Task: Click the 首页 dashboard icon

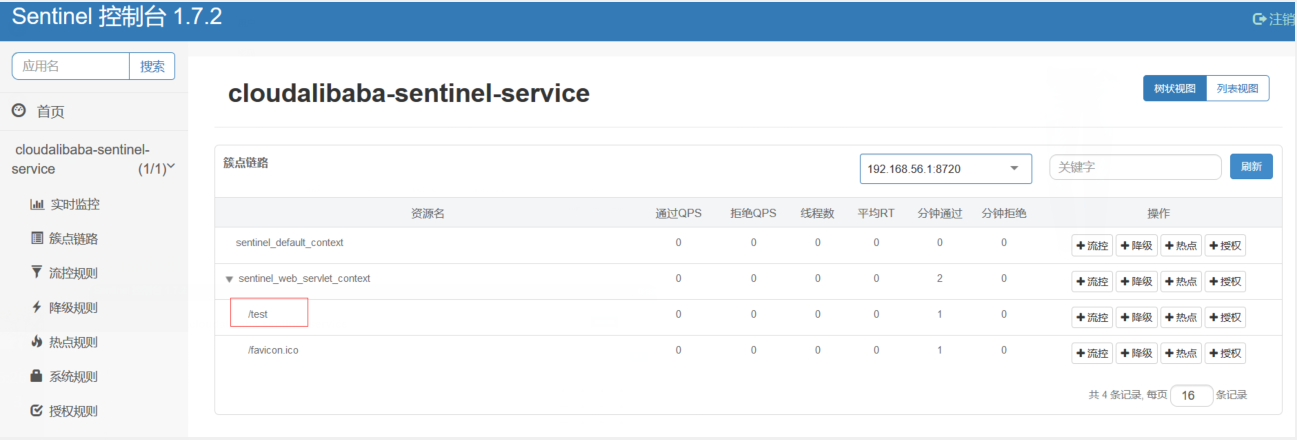Action: pos(18,111)
